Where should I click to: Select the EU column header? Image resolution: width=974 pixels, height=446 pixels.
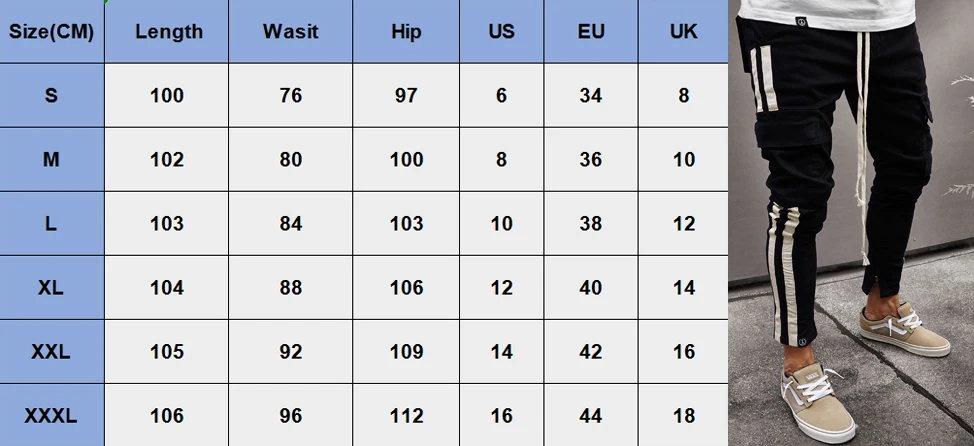click(591, 31)
